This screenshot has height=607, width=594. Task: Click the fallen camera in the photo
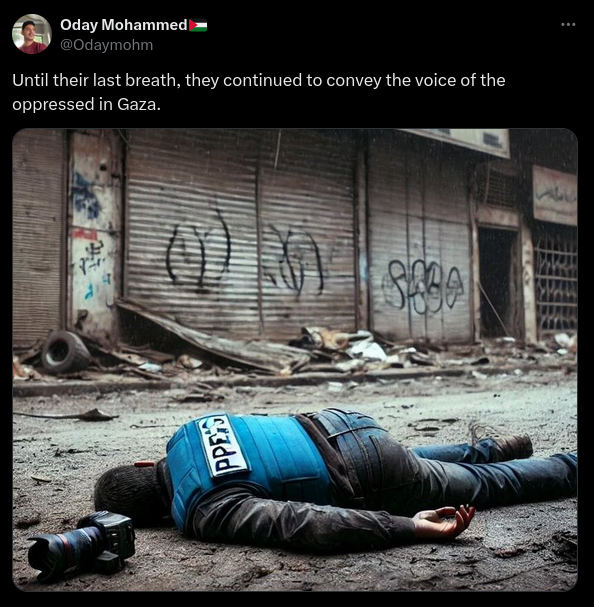coord(82,545)
